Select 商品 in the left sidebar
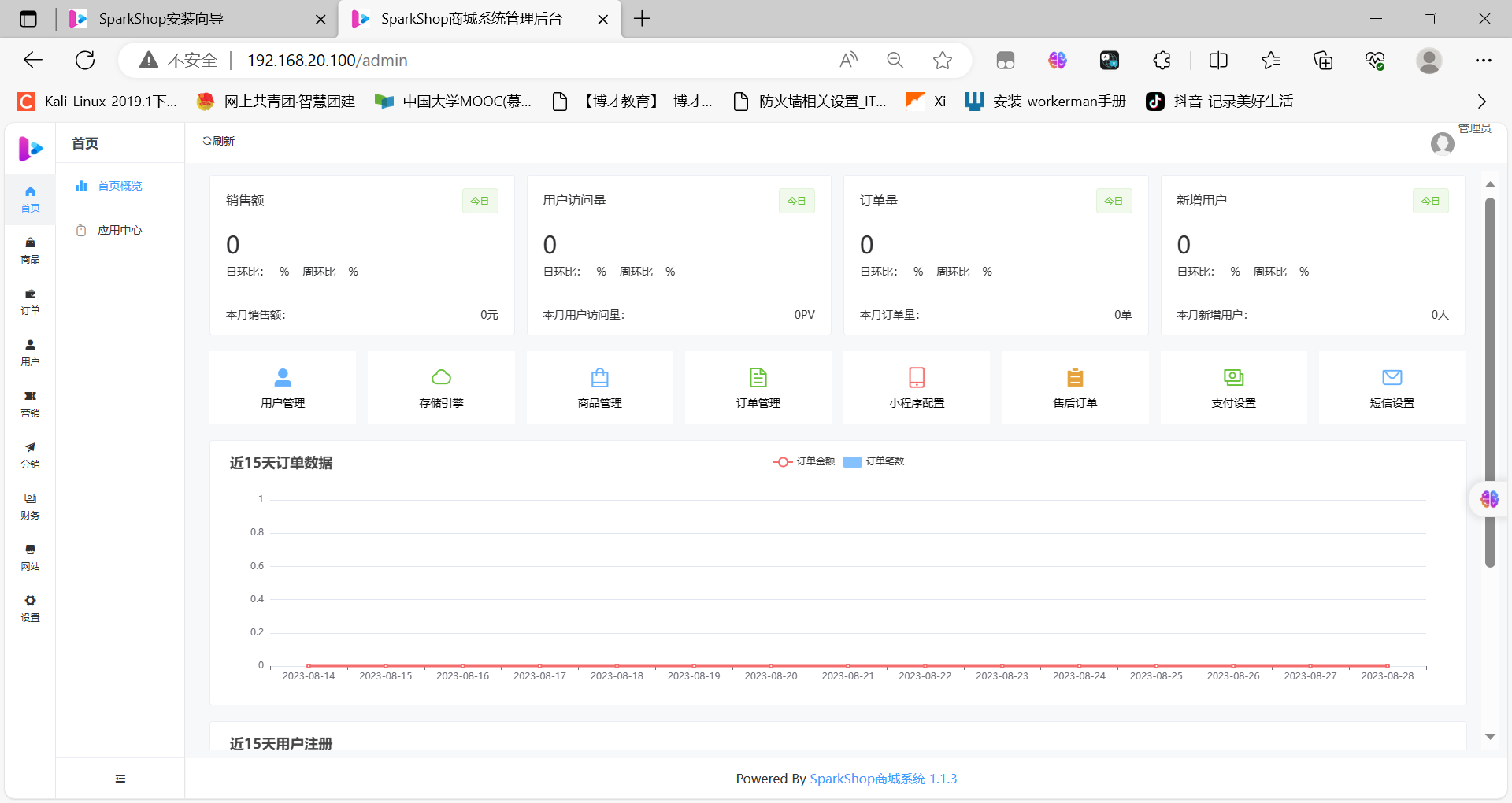 (30, 250)
